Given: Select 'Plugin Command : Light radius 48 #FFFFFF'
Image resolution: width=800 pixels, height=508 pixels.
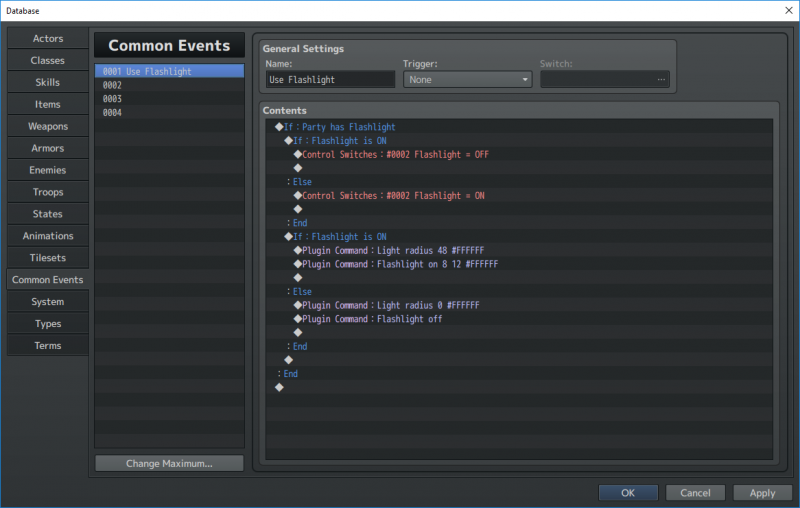Looking at the screenshot, I should pyautogui.click(x=519, y=250).
